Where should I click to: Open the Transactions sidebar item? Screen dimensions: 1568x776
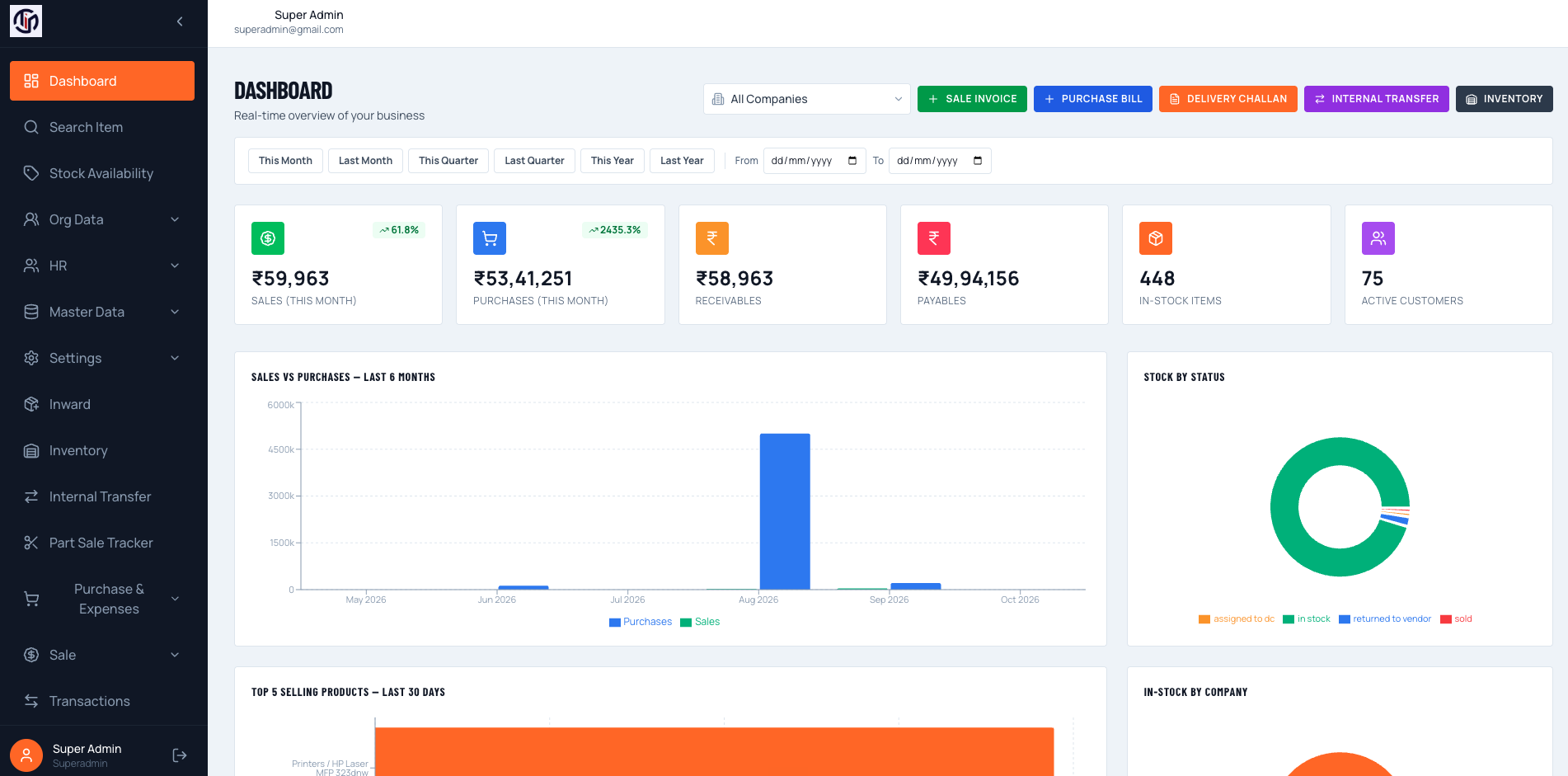(x=102, y=701)
